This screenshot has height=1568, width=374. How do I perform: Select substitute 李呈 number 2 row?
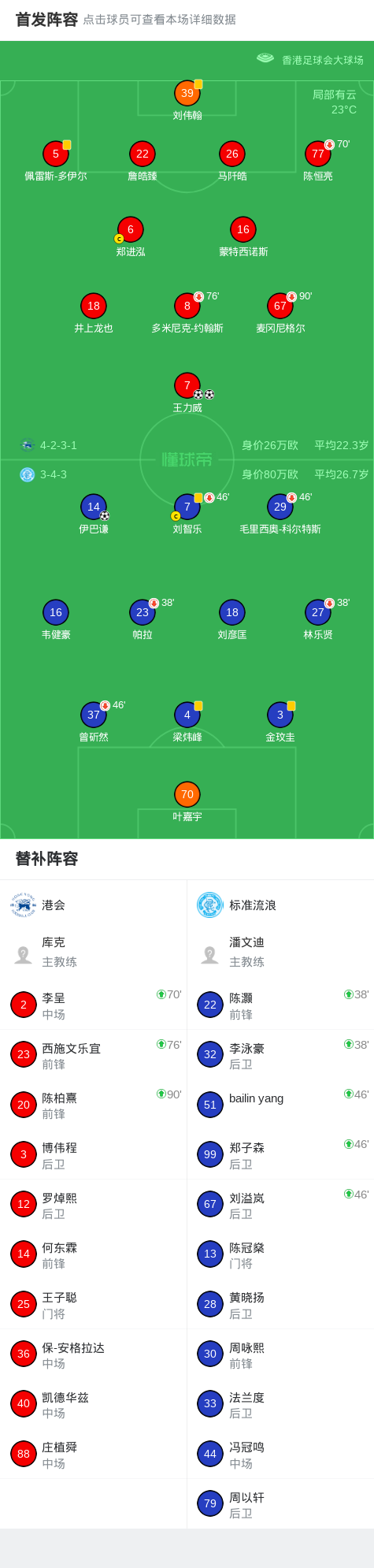[x=94, y=1005]
